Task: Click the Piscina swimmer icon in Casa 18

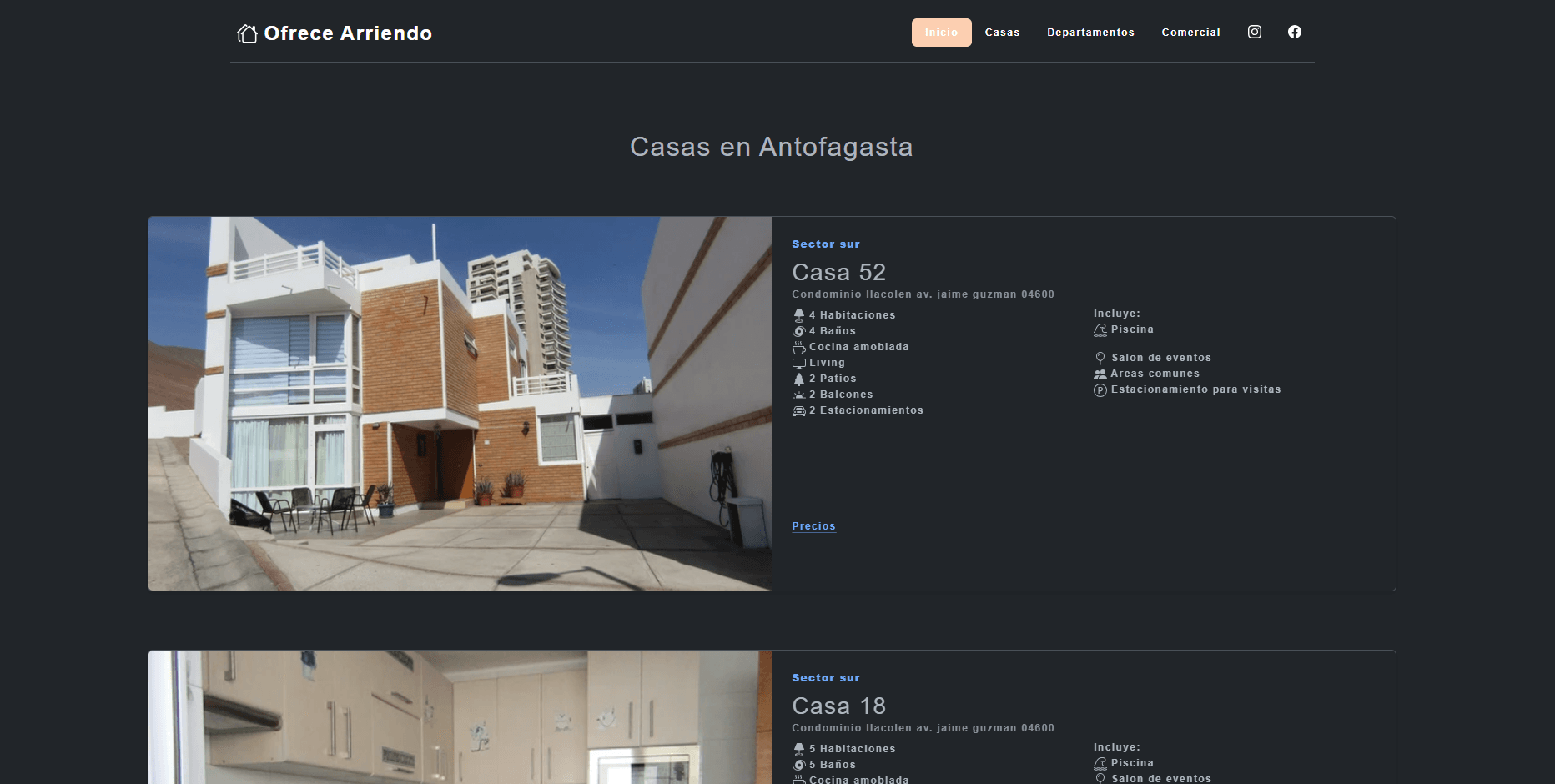Action: 1100,763
